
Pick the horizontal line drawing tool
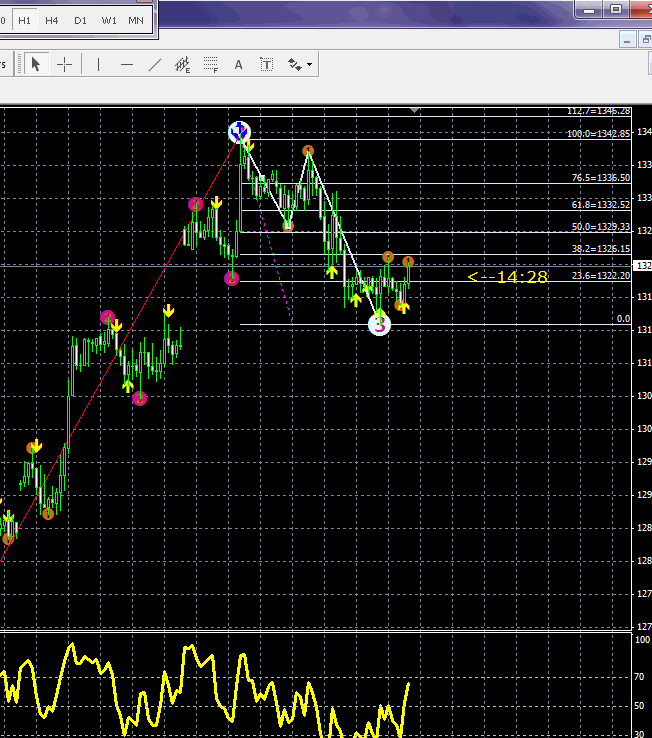coord(127,64)
